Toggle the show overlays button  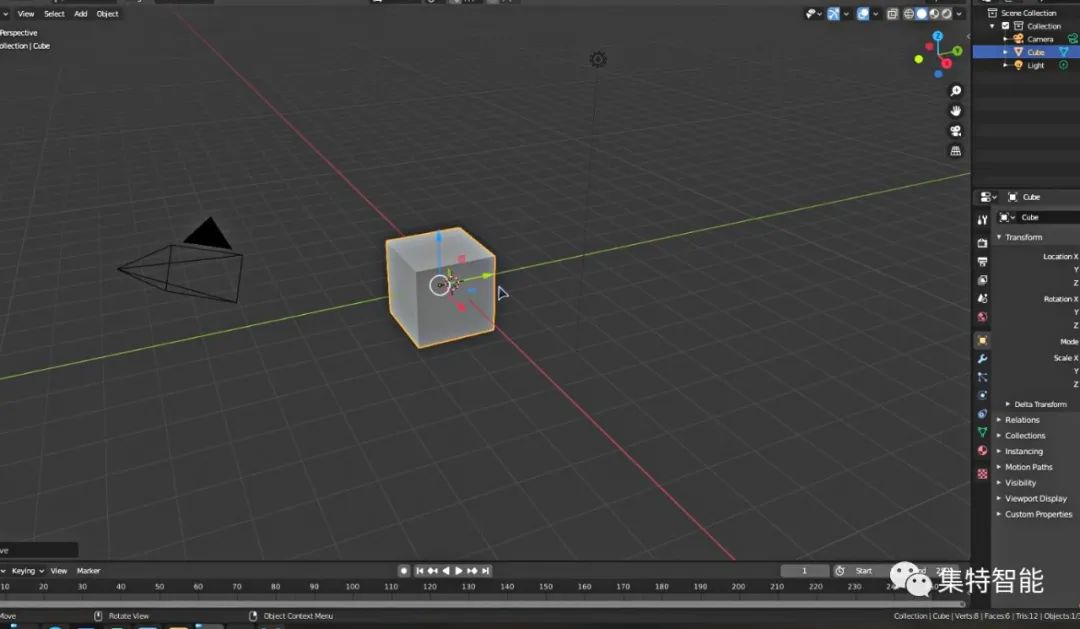[x=863, y=14]
